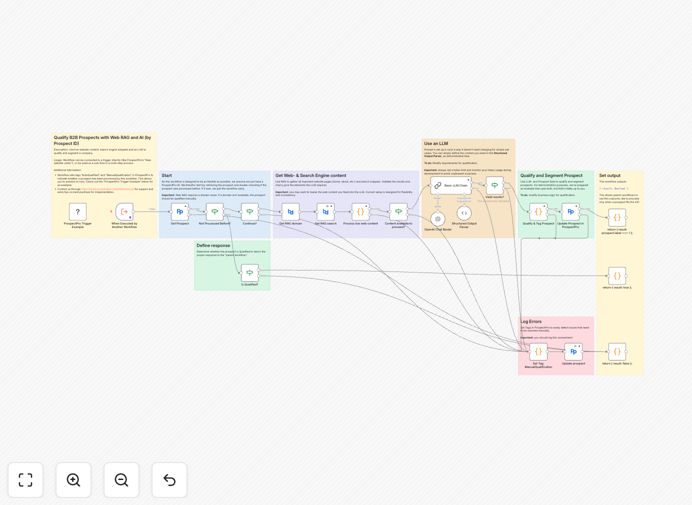Open the Get RAG domain node
Image resolution: width=692 pixels, height=505 pixels.
[x=290, y=212]
